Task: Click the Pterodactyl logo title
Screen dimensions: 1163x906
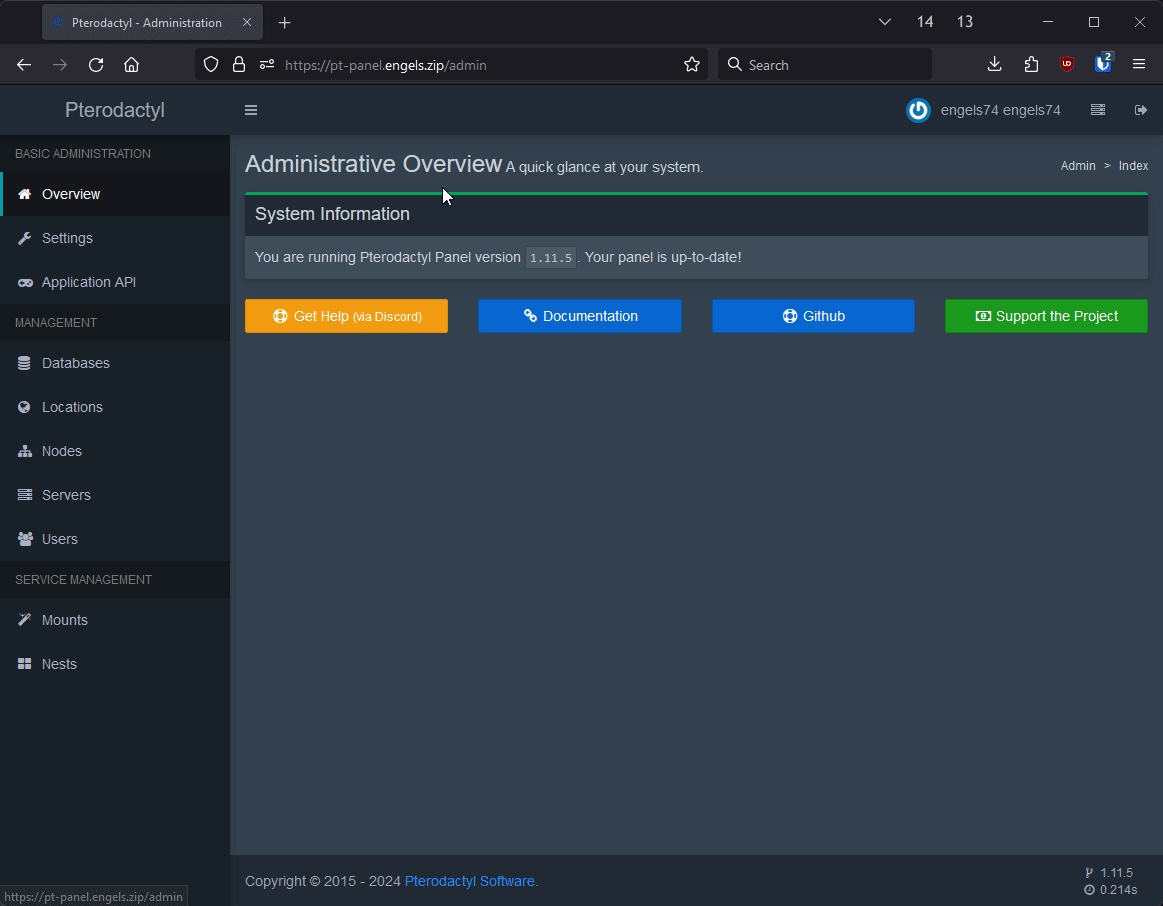Action: click(x=115, y=110)
